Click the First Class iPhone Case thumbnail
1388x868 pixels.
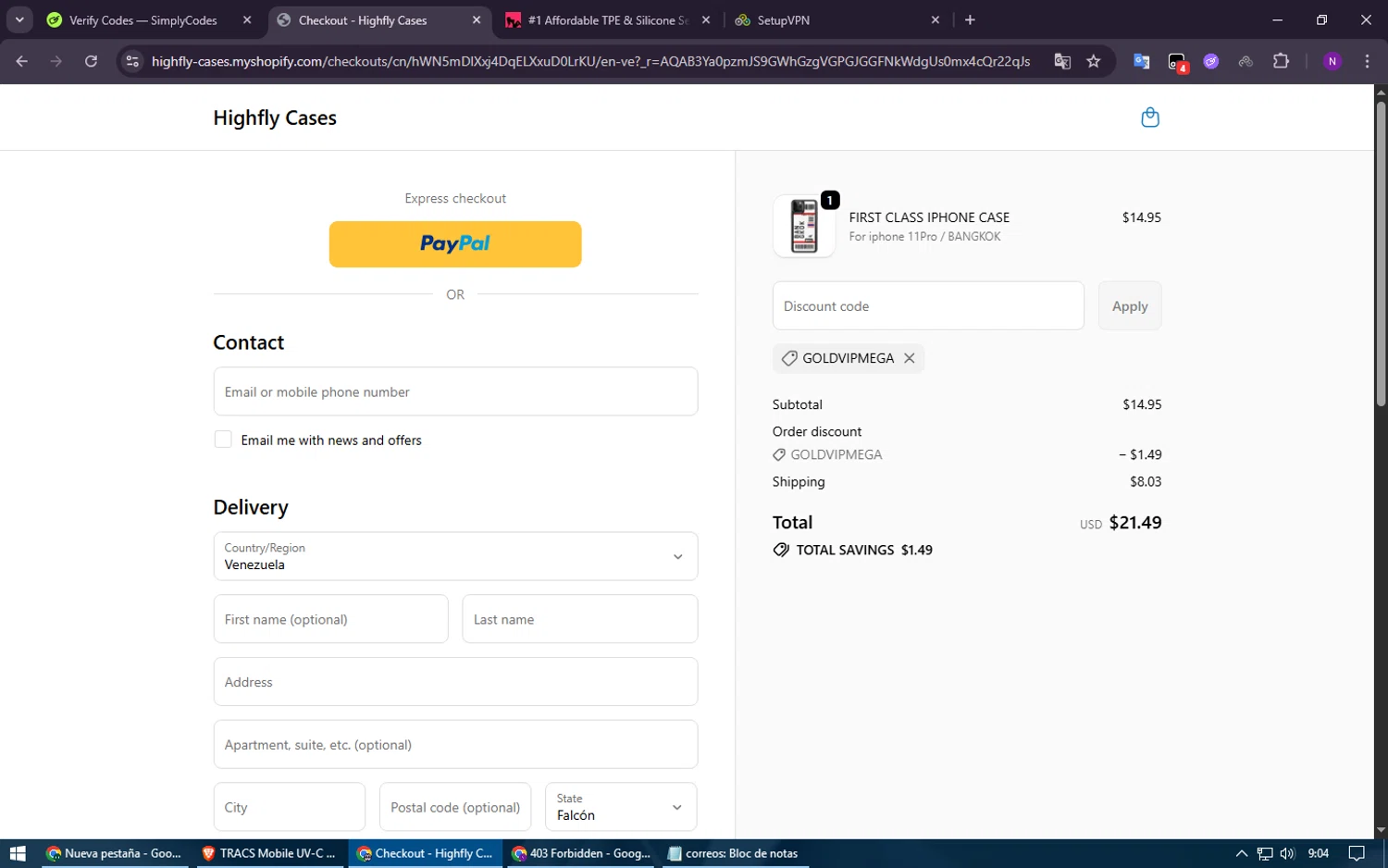pyautogui.click(x=804, y=227)
